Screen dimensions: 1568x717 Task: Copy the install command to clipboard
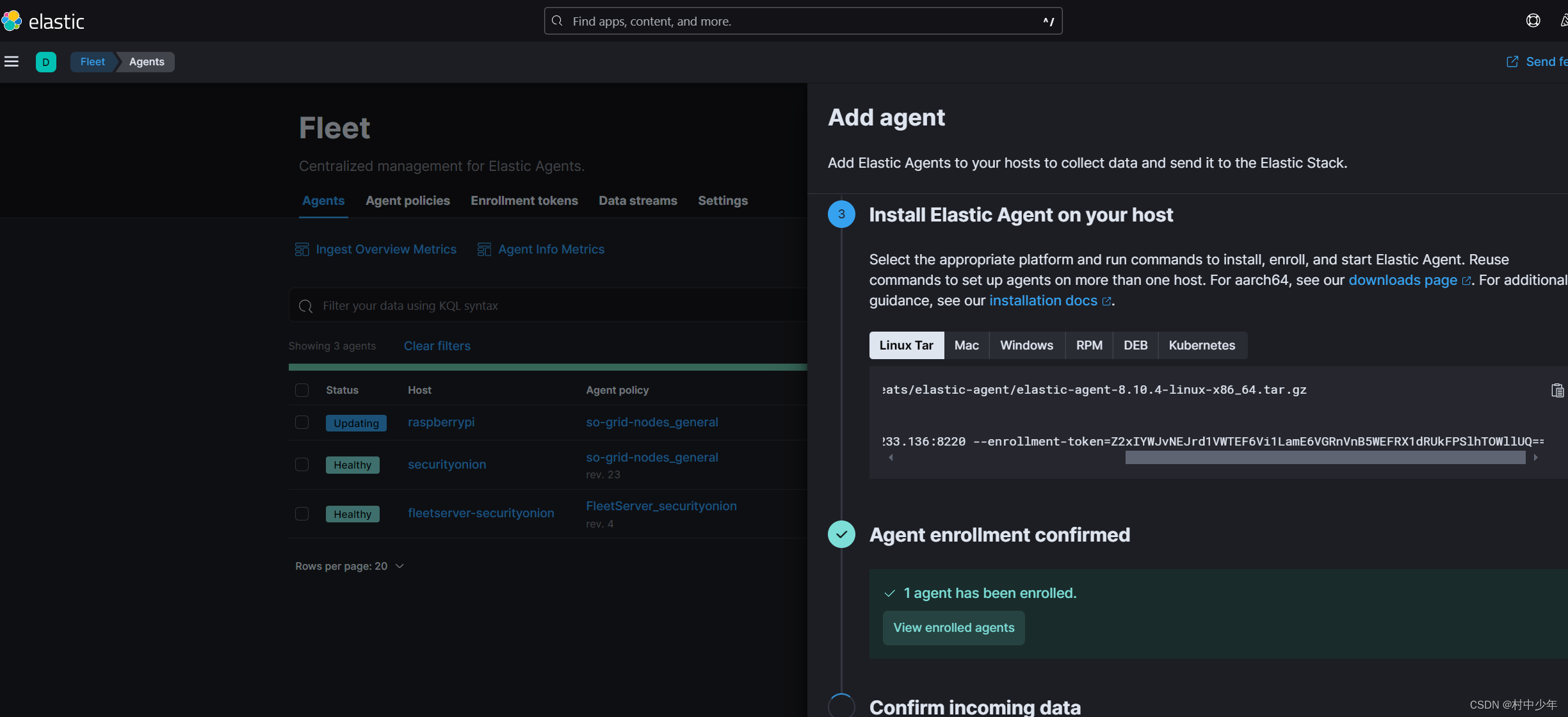point(1557,390)
